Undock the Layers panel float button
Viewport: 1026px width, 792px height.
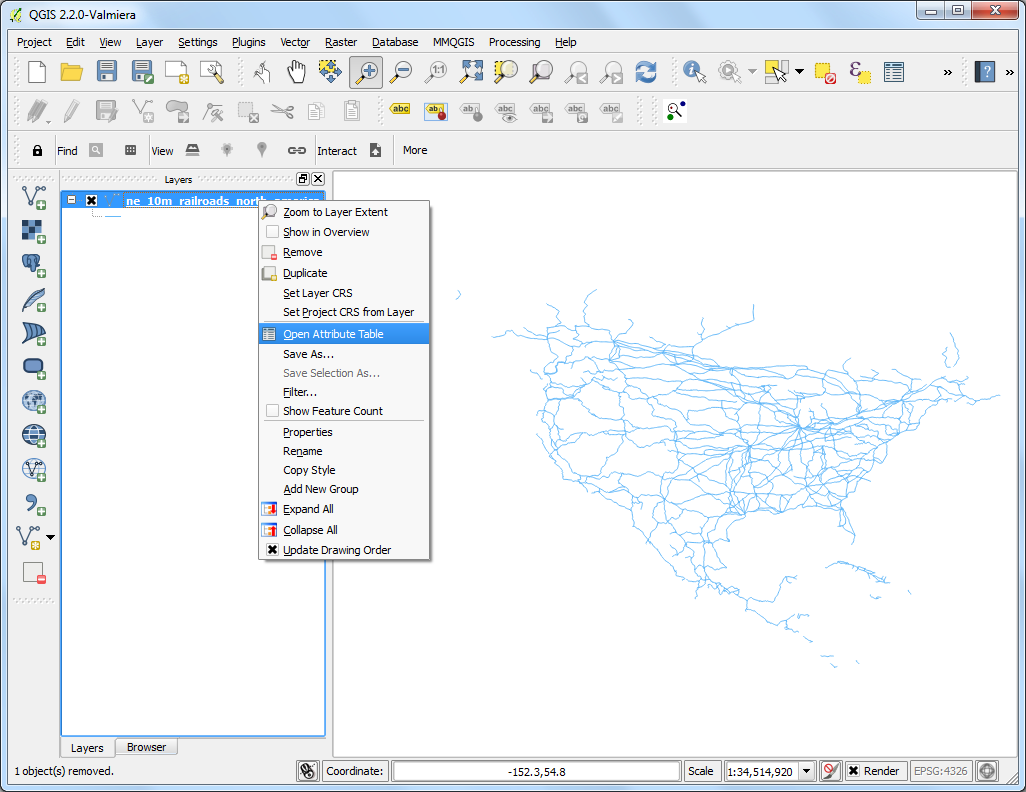303,179
